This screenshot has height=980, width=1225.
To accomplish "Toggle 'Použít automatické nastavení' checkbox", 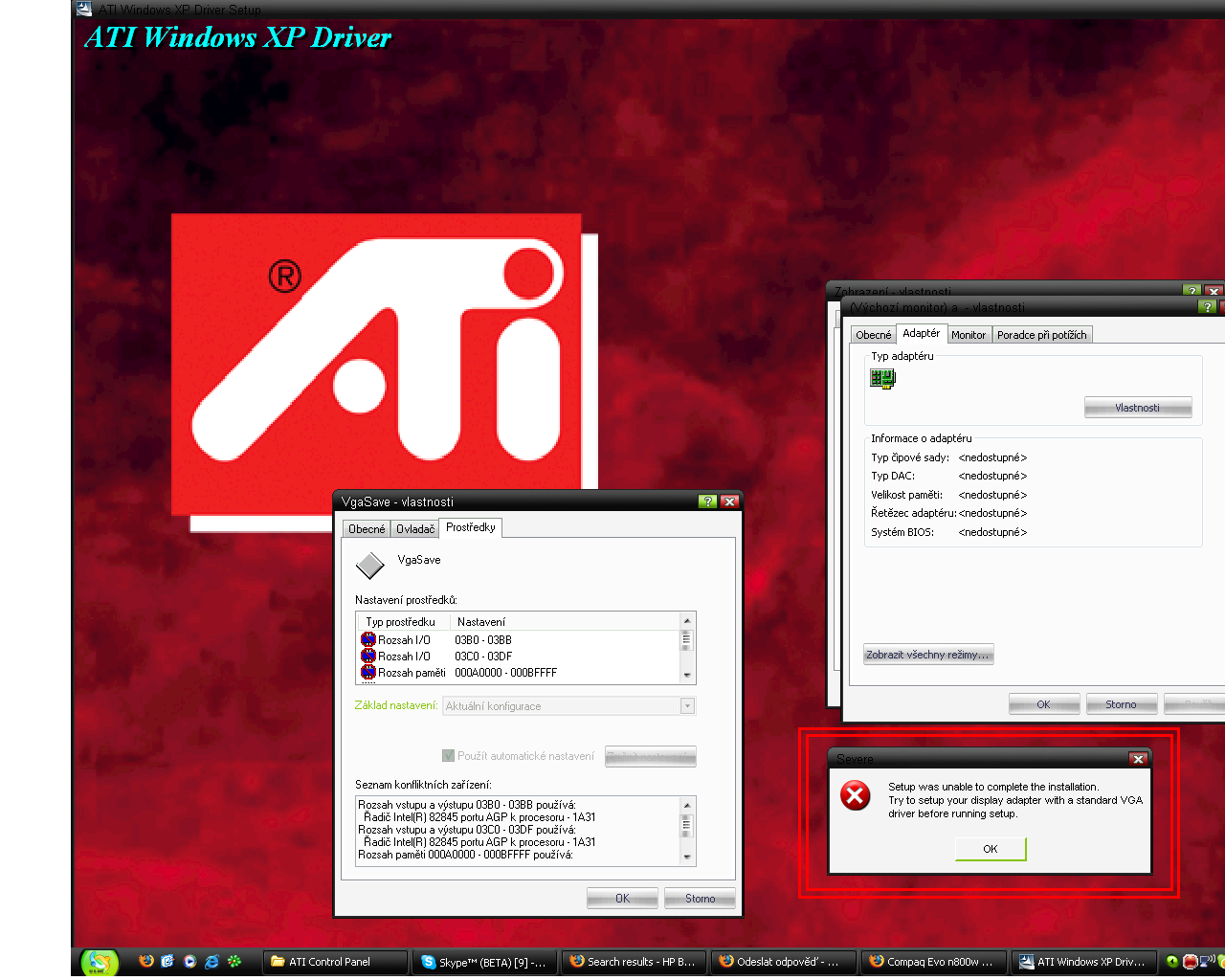I will coord(448,756).
